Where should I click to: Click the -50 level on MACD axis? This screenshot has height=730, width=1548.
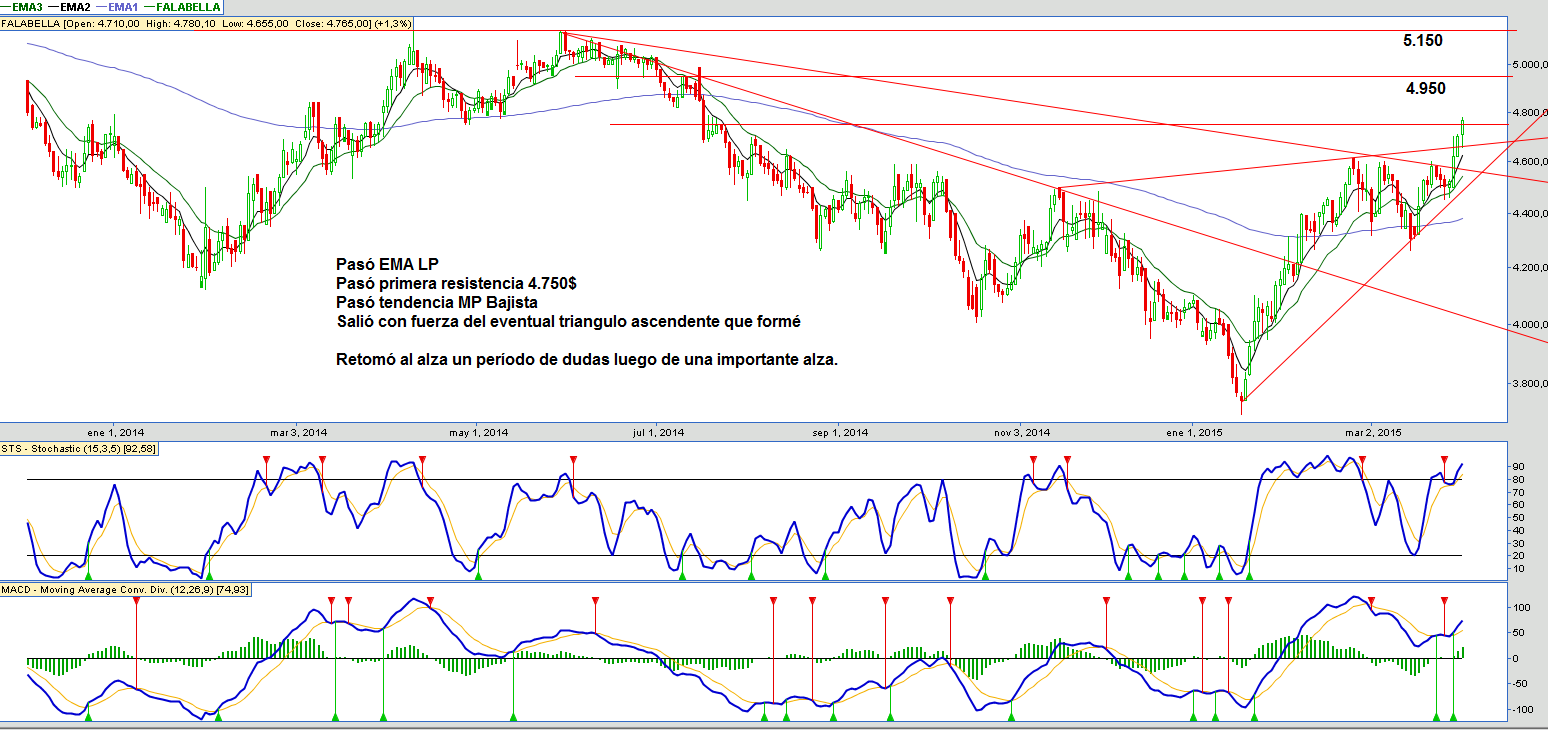point(1521,685)
